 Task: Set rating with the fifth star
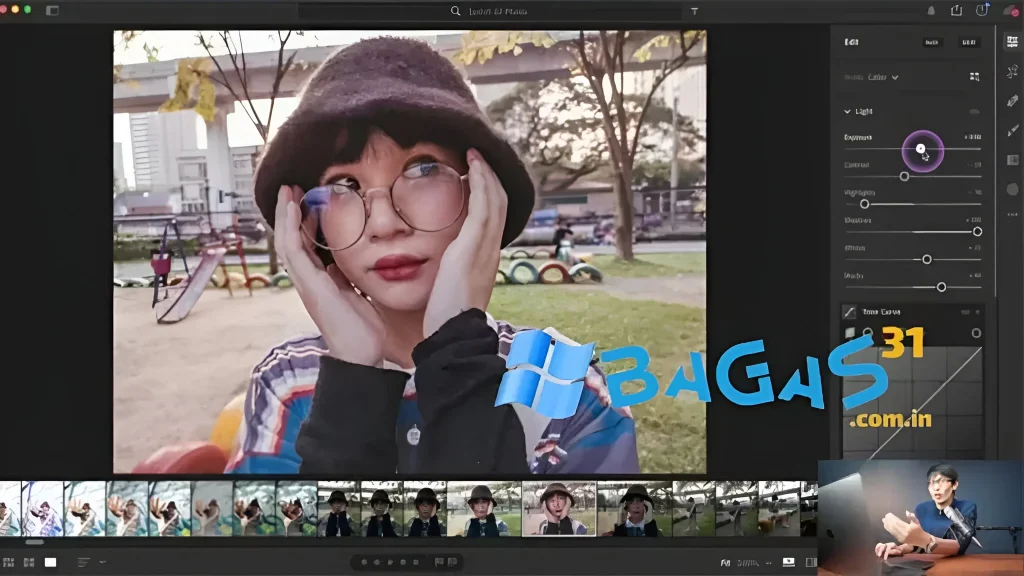[x=415, y=562]
